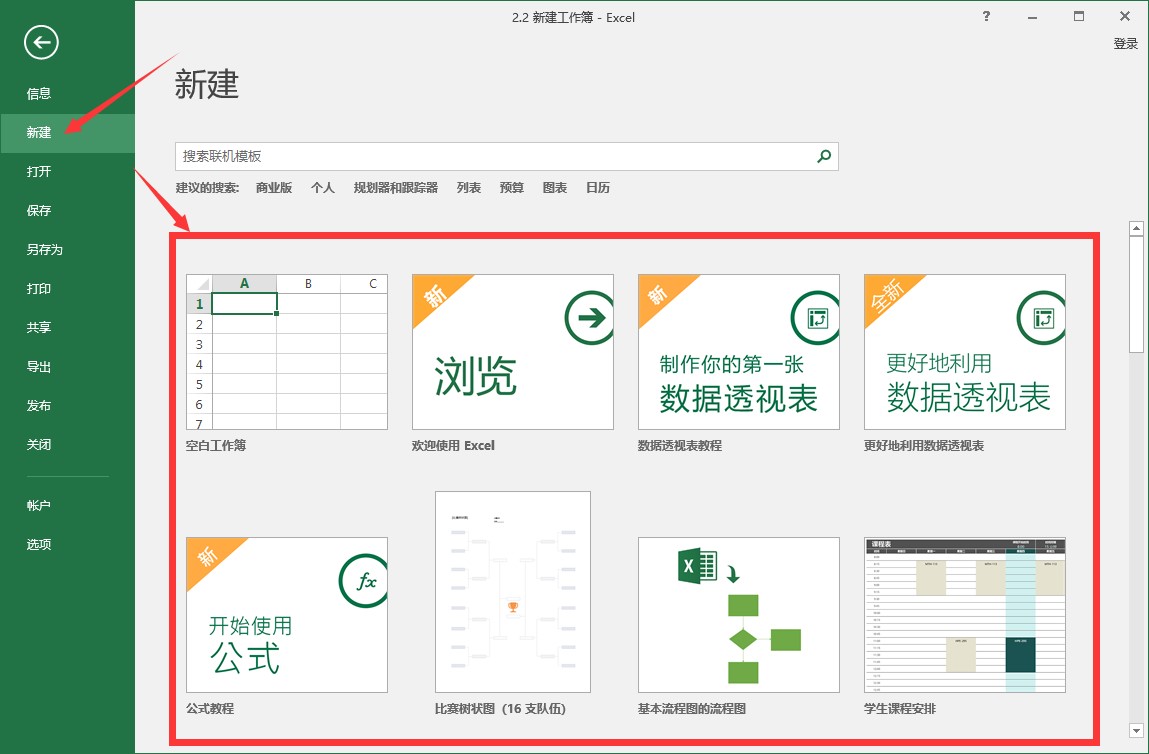Click the Business (商业版) suggested search link

pos(274,188)
